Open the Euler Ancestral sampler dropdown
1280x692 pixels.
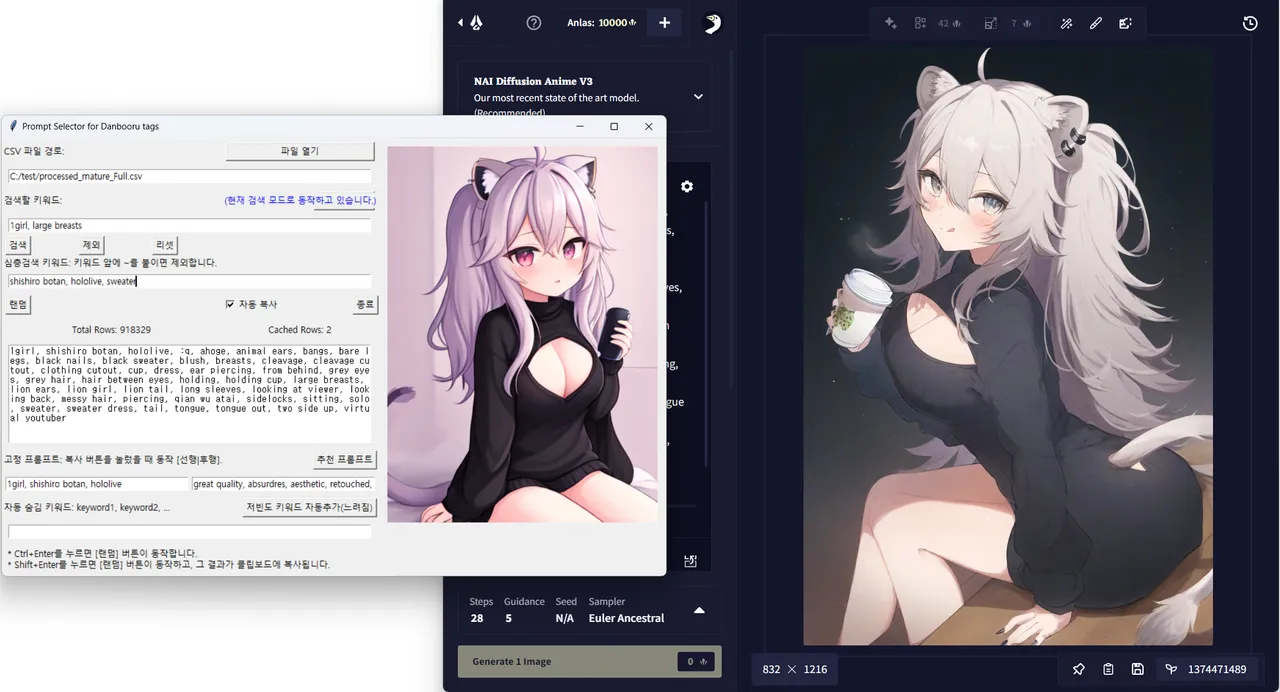point(626,618)
